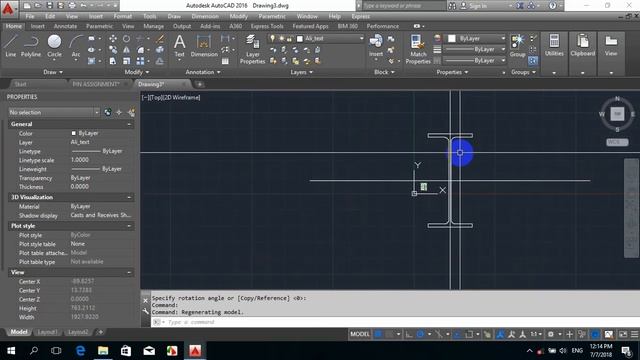Click the Start tab
The width and height of the screenshot is (640, 360).
pos(20,84)
